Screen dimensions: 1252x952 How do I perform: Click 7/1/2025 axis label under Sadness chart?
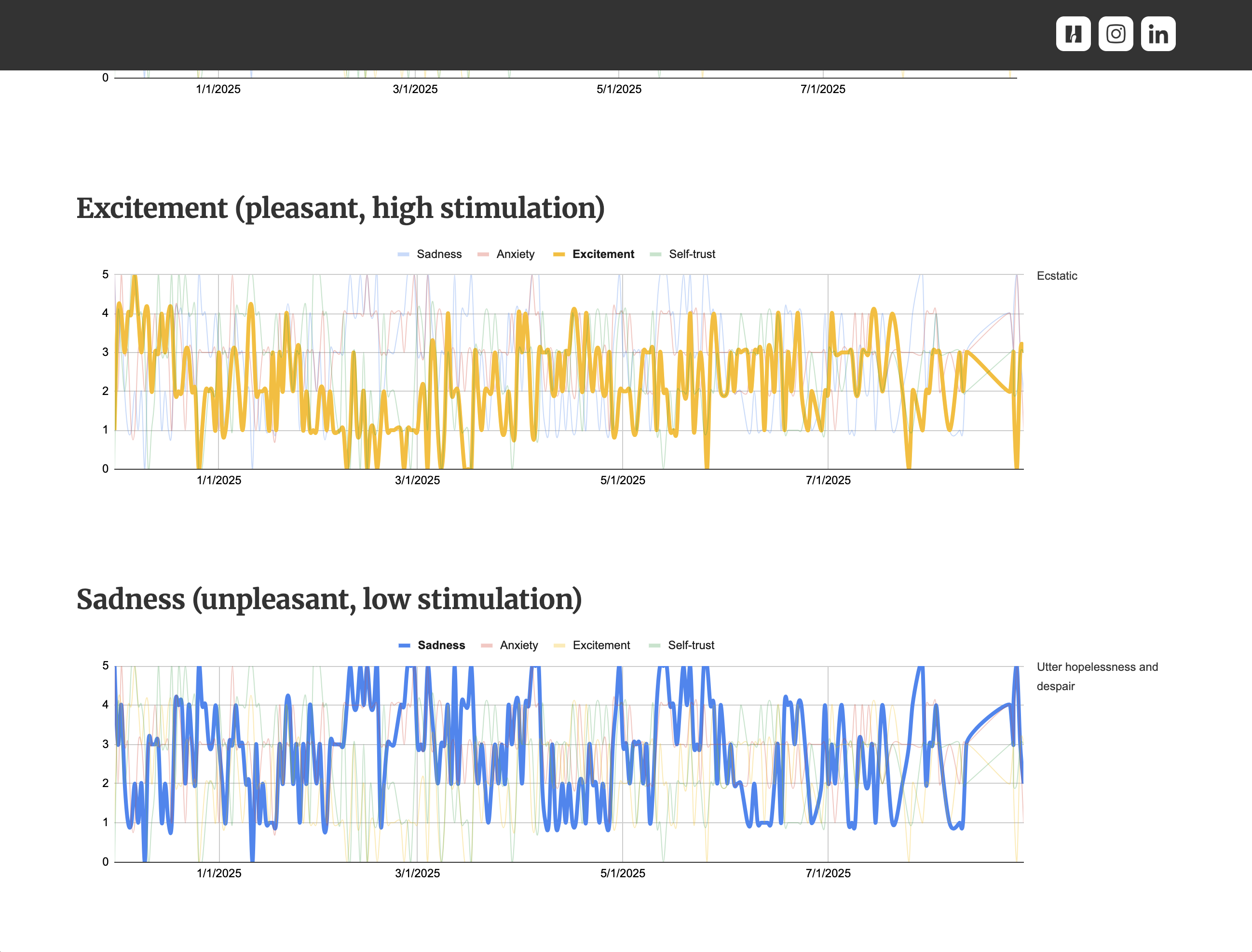pyautogui.click(x=828, y=873)
